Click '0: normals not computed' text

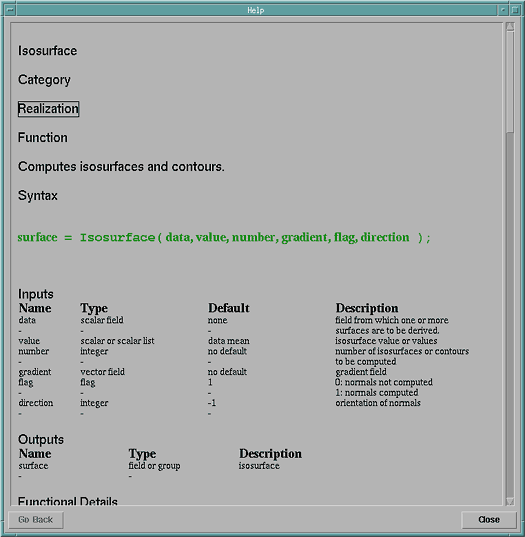click(x=384, y=383)
